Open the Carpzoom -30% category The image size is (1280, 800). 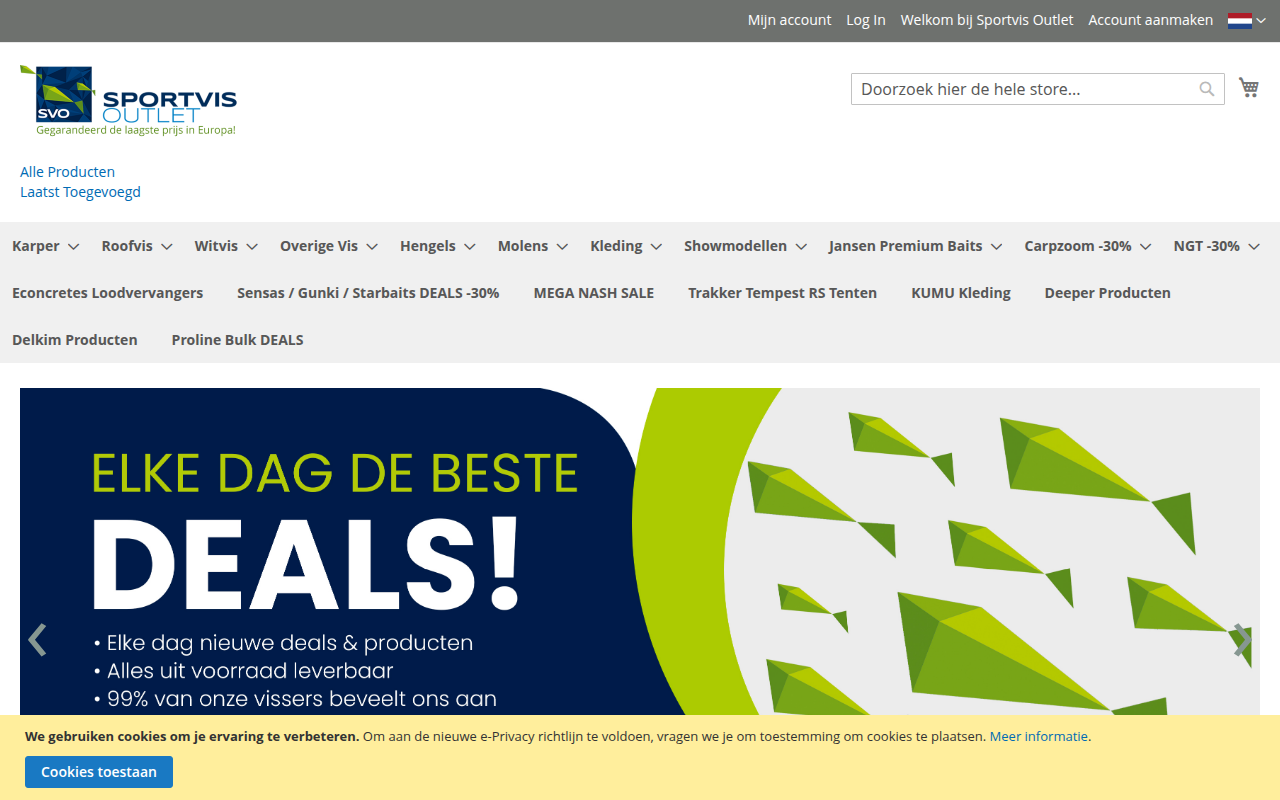1078,246
